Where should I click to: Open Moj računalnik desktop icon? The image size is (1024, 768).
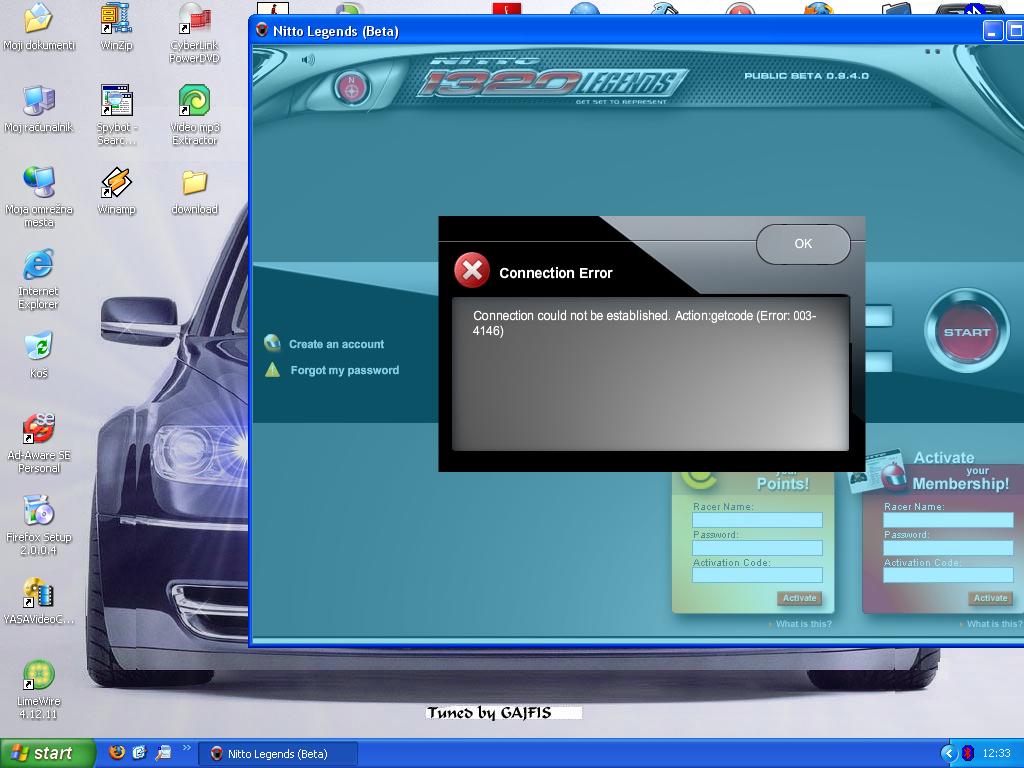point(39,108)
